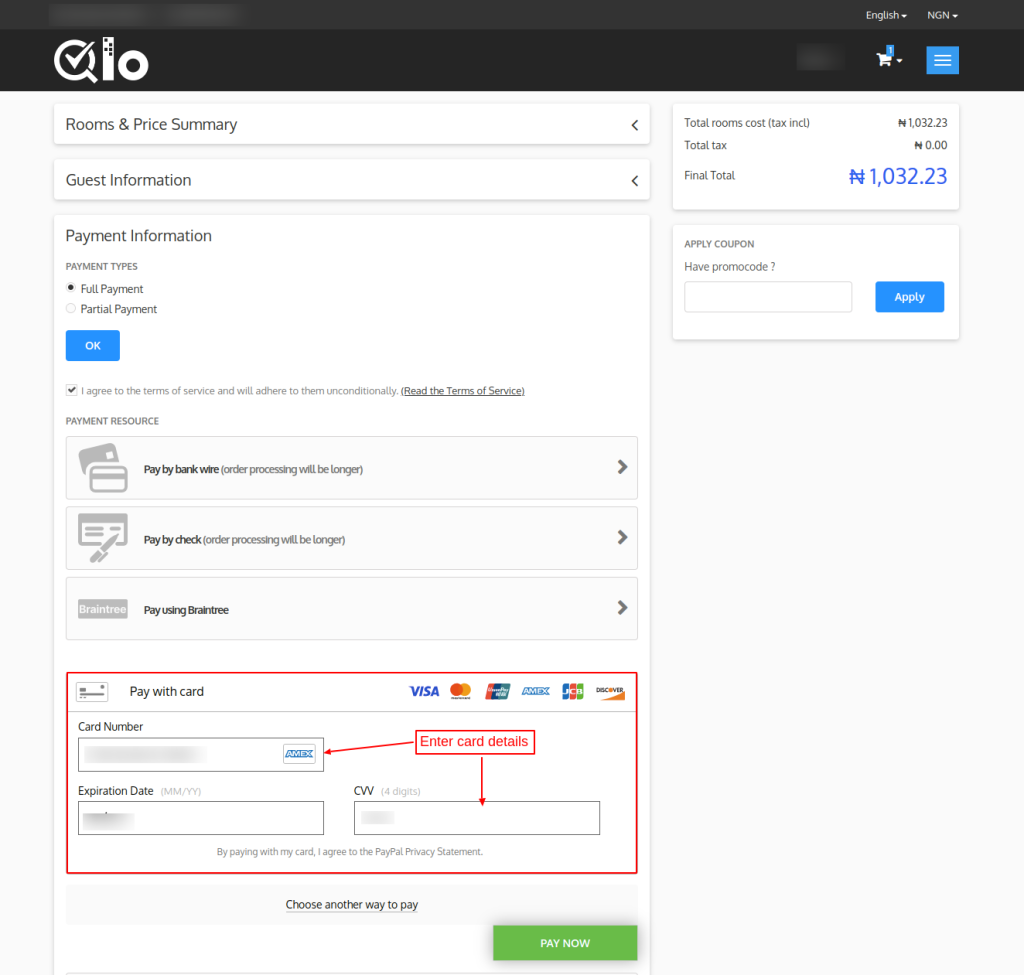Screen dimensions: 1024x975
Task: Open the English language dropdown
Action: (886, 15)
